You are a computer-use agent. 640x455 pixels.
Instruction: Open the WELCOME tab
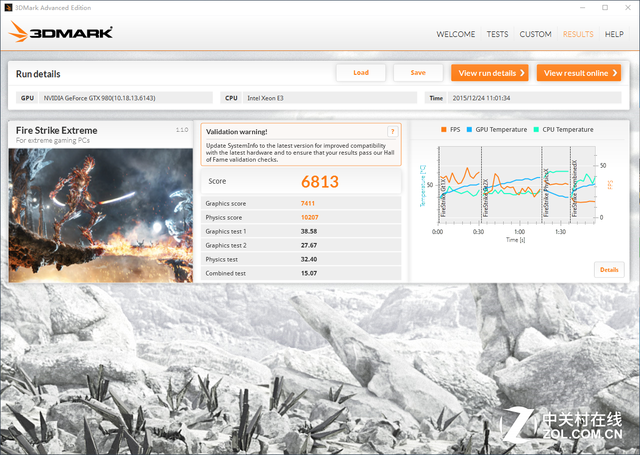(456, 34)
